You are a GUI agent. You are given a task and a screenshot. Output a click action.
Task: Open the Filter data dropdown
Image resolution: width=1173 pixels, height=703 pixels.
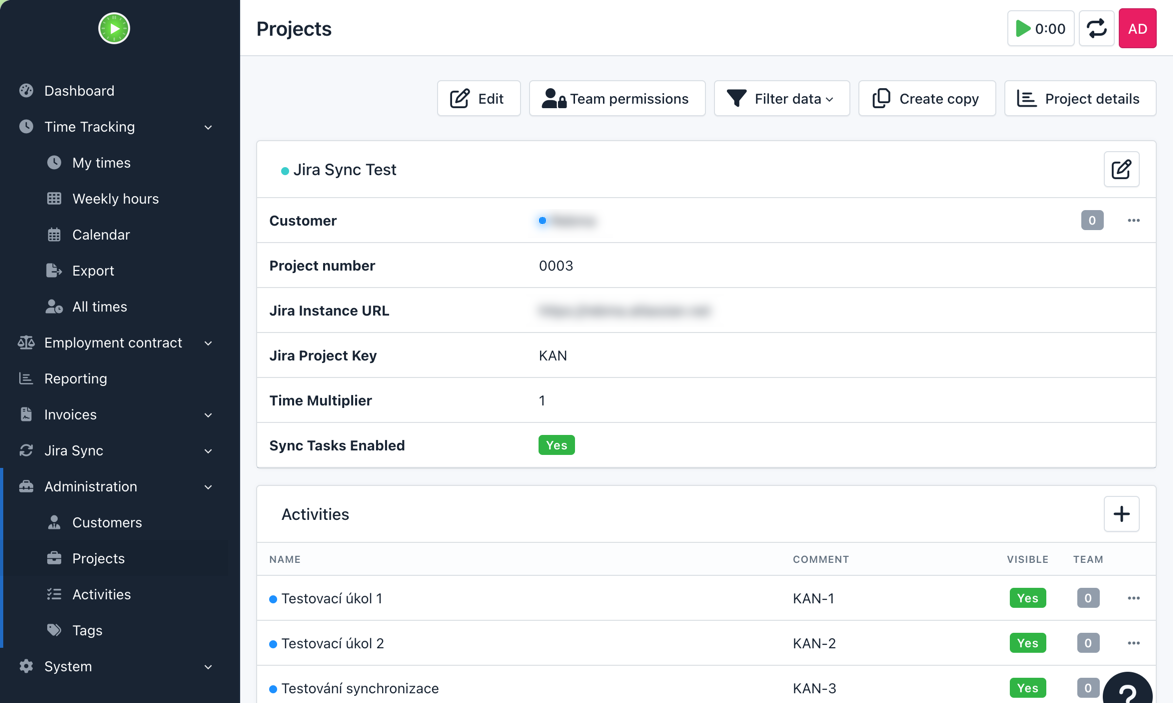[781, 98]
